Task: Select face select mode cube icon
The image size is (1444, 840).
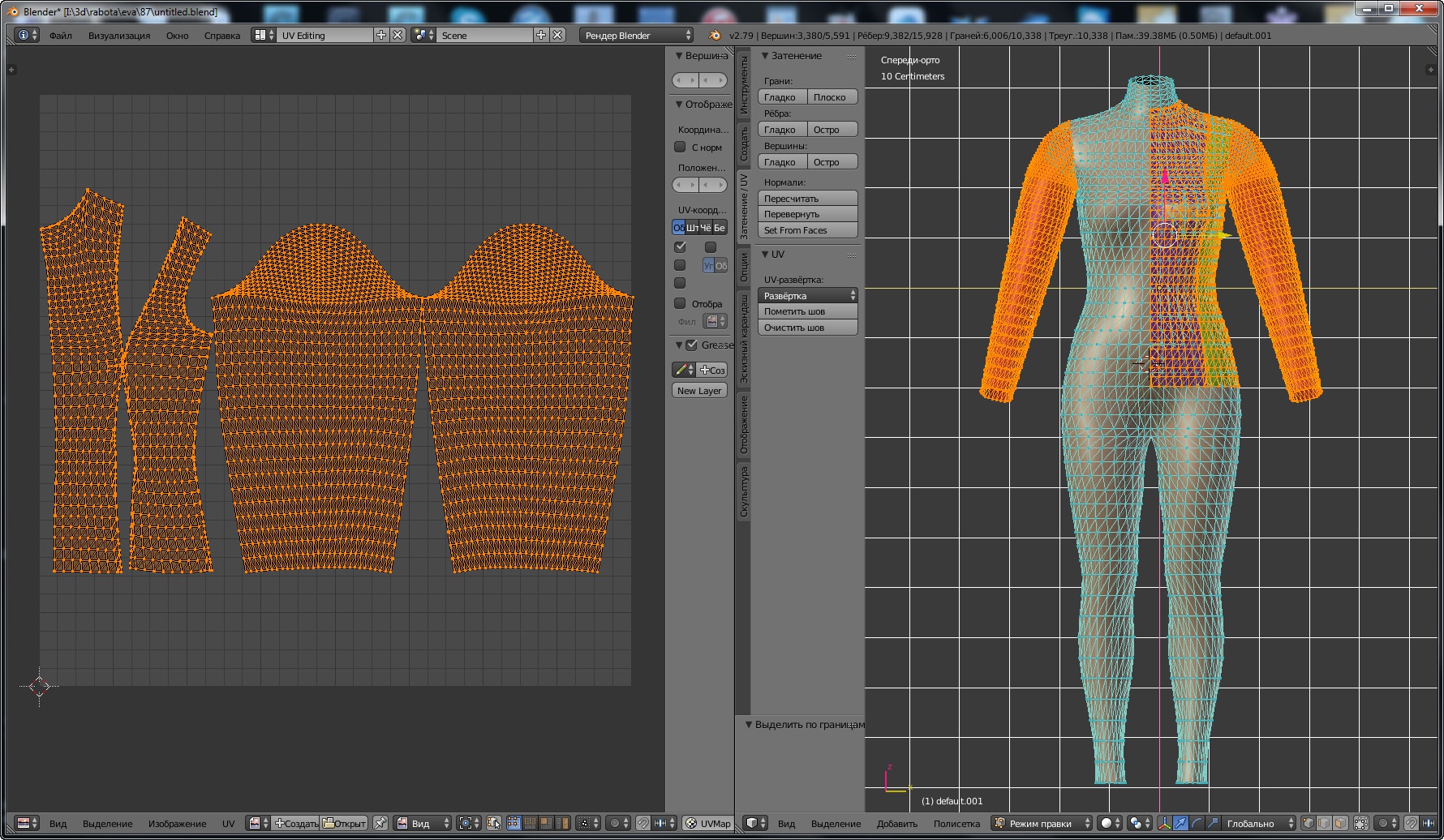Action: pos(1340,823)
